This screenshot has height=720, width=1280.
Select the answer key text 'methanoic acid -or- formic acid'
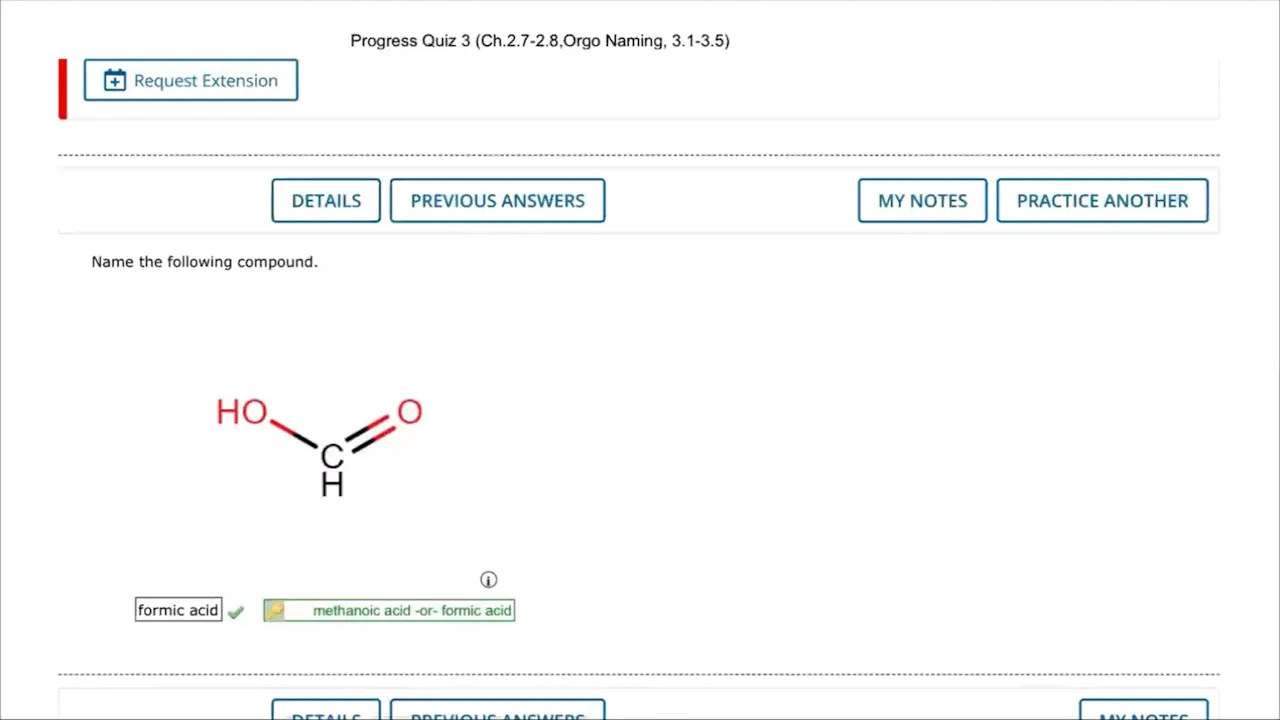click(412, 610)
